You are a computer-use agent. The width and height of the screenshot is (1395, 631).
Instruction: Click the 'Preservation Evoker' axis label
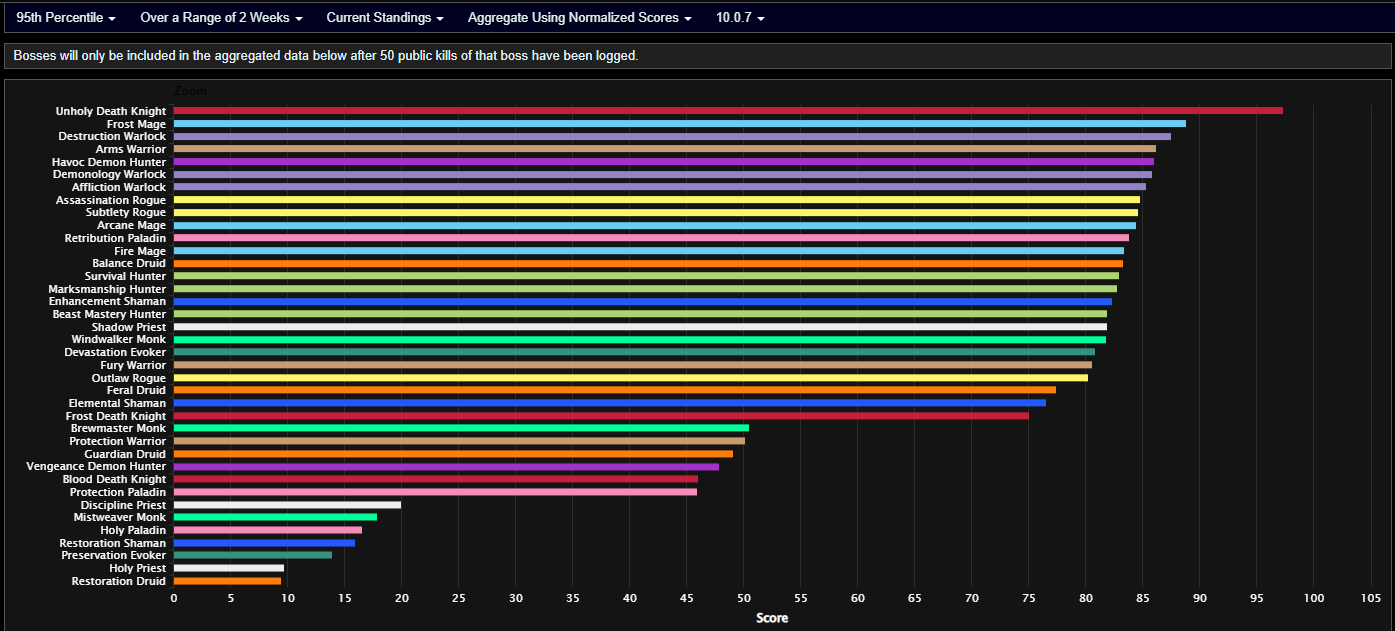pos(114,555)
